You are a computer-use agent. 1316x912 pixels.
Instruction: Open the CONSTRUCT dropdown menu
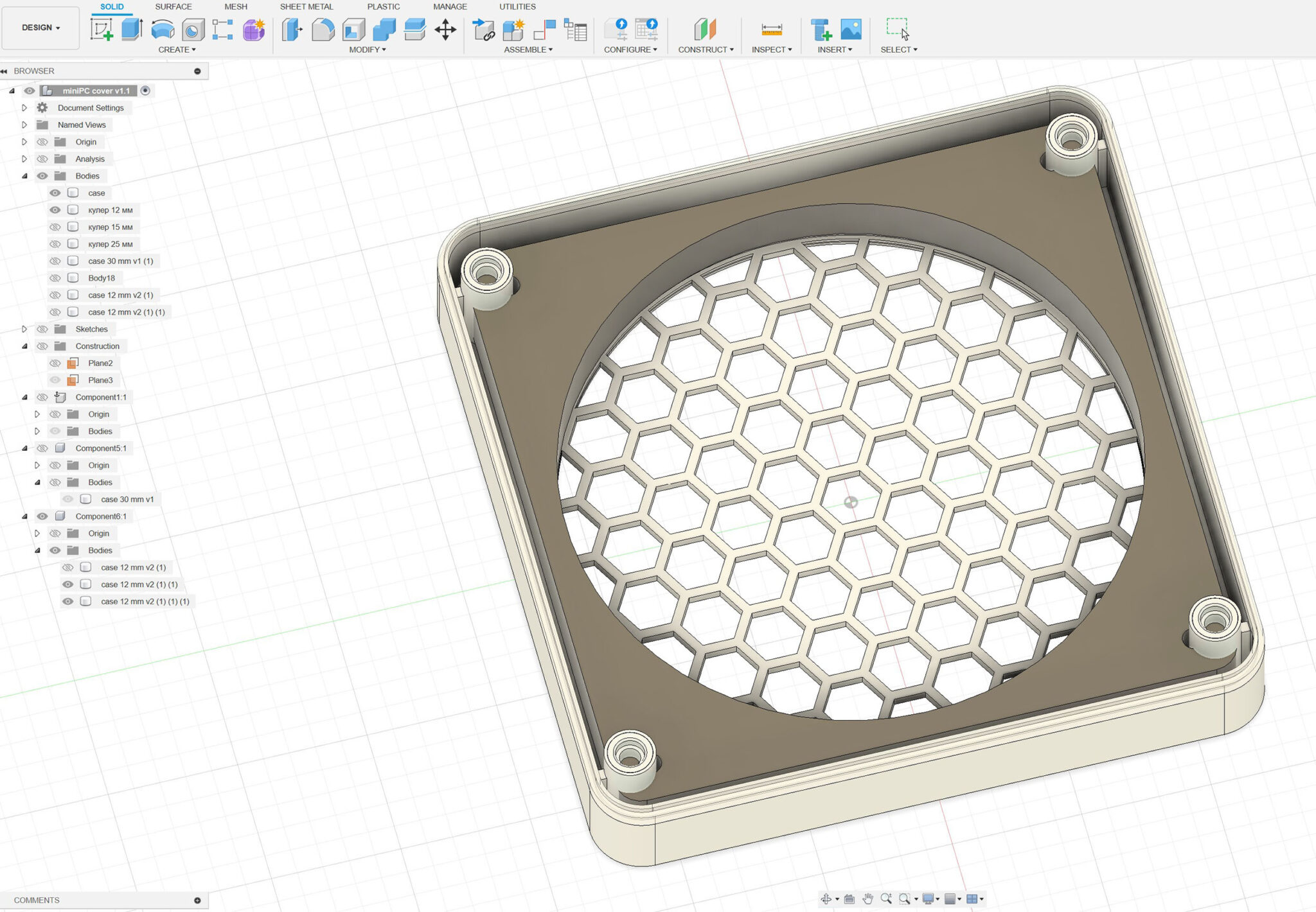pyautogui.click(x=705, y=49)
